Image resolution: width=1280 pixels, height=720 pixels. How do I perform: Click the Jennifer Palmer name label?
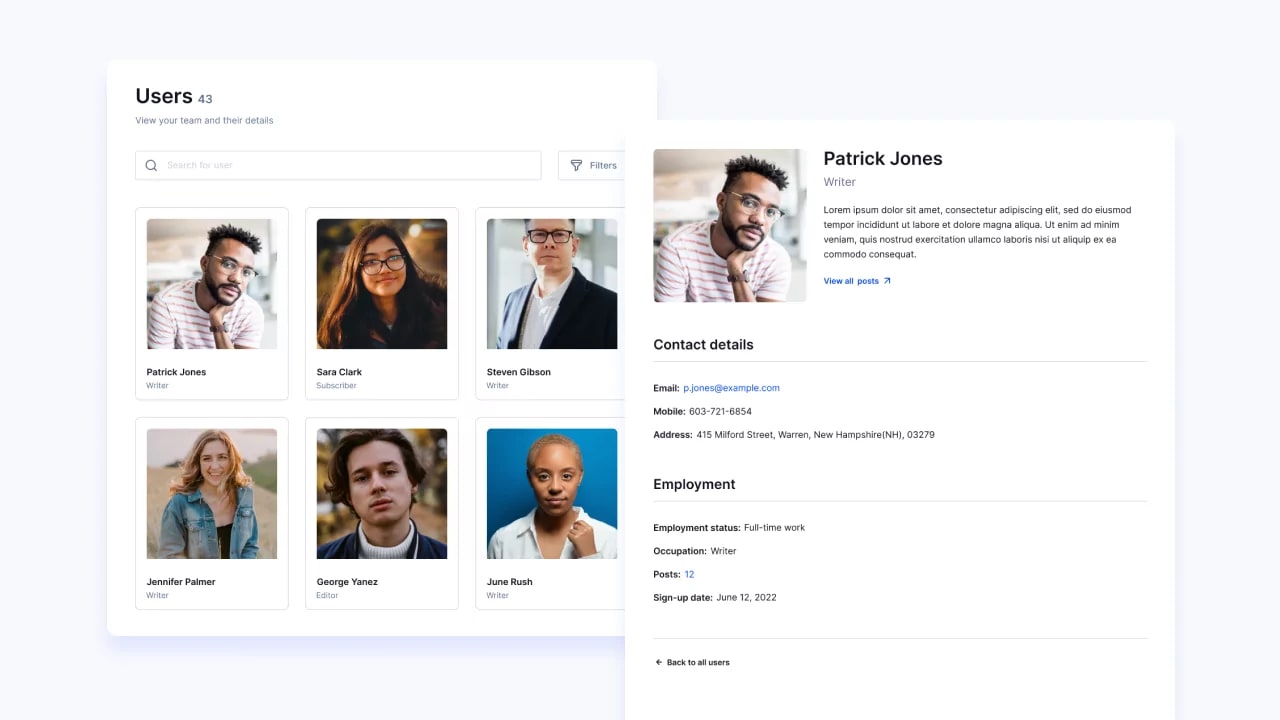[181, 582]
